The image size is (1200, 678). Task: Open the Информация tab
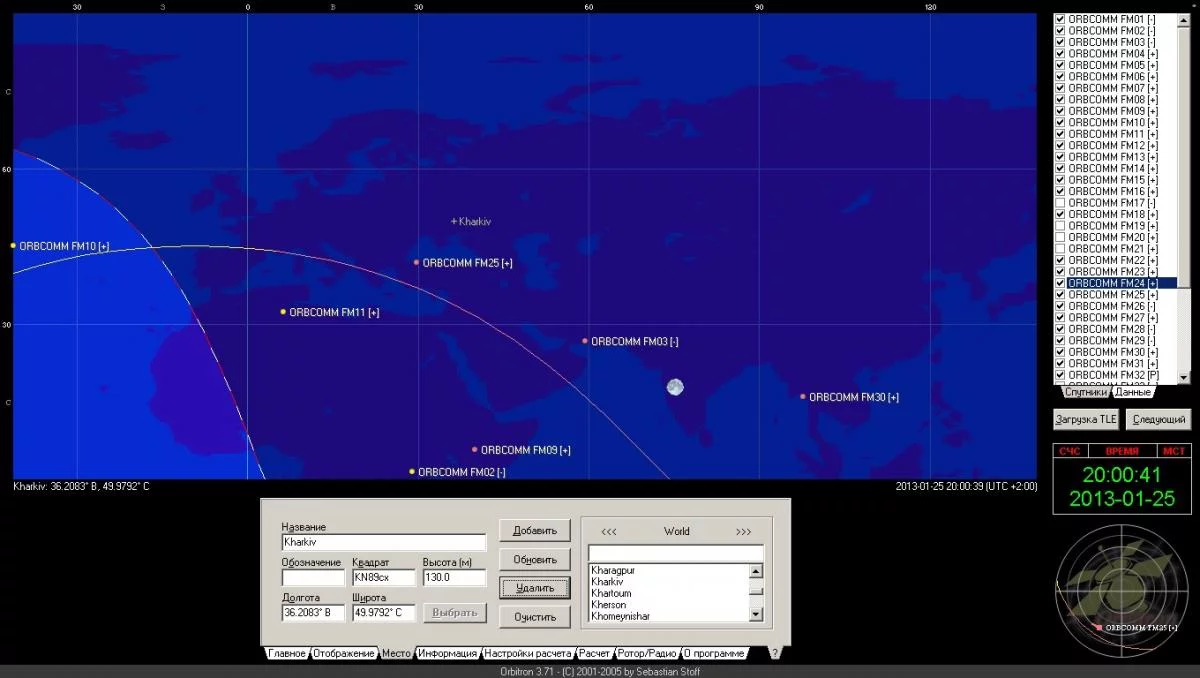(447, 653)
